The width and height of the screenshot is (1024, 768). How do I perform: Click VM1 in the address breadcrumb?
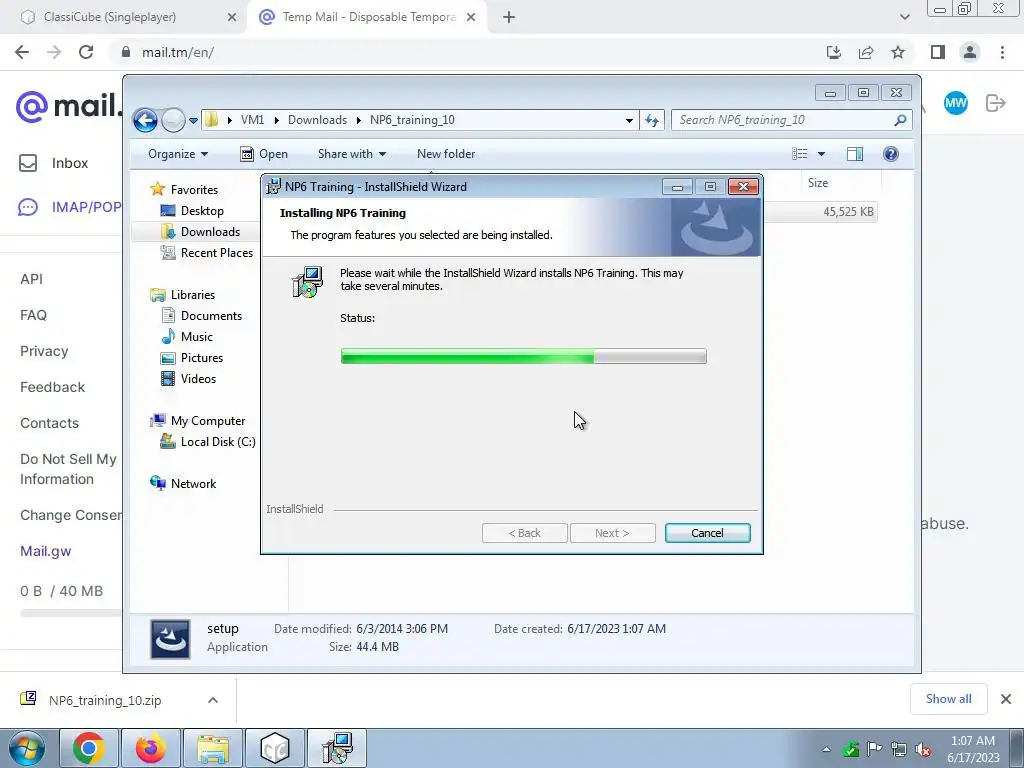click(252, 120)
